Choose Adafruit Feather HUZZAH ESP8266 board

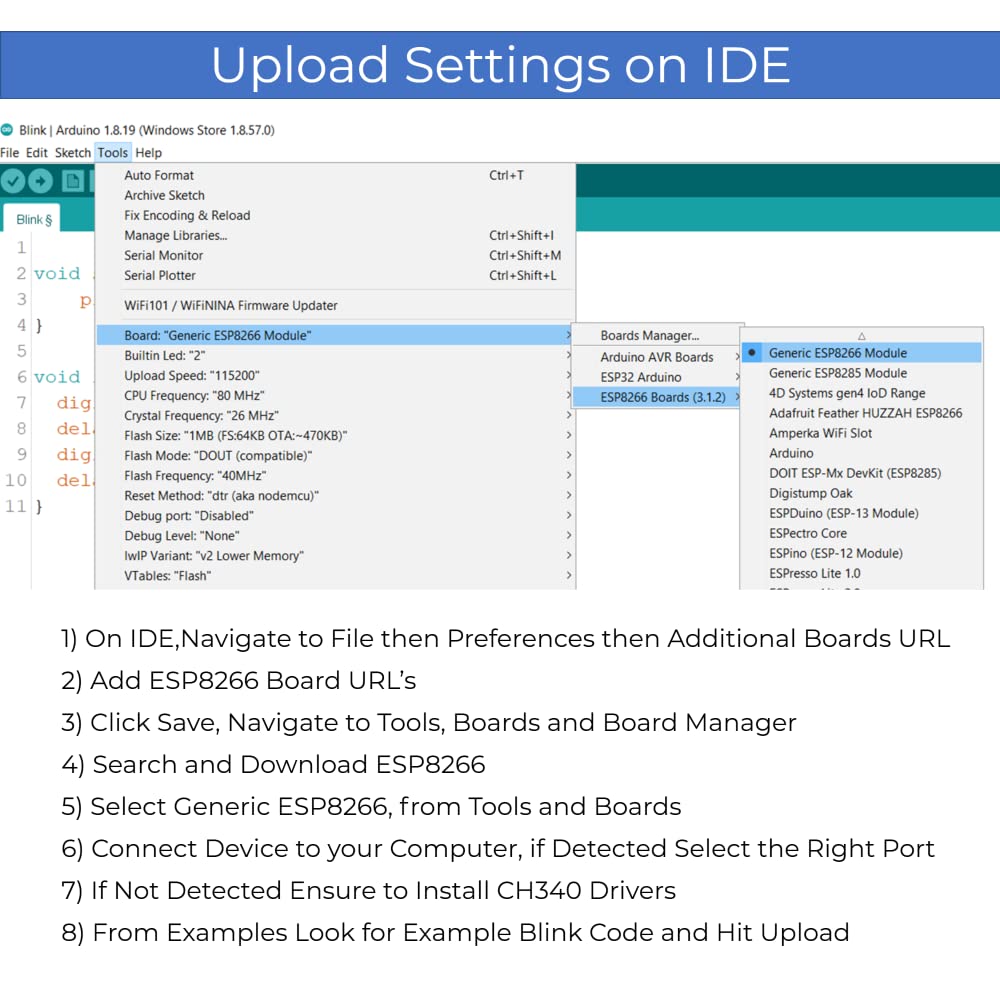pos(865,413)
